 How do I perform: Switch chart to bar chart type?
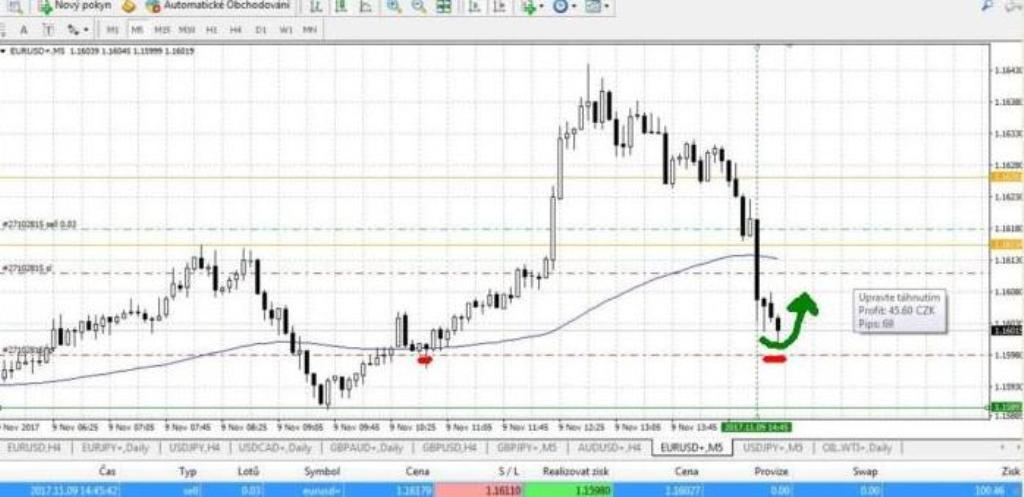coord(317,7)
